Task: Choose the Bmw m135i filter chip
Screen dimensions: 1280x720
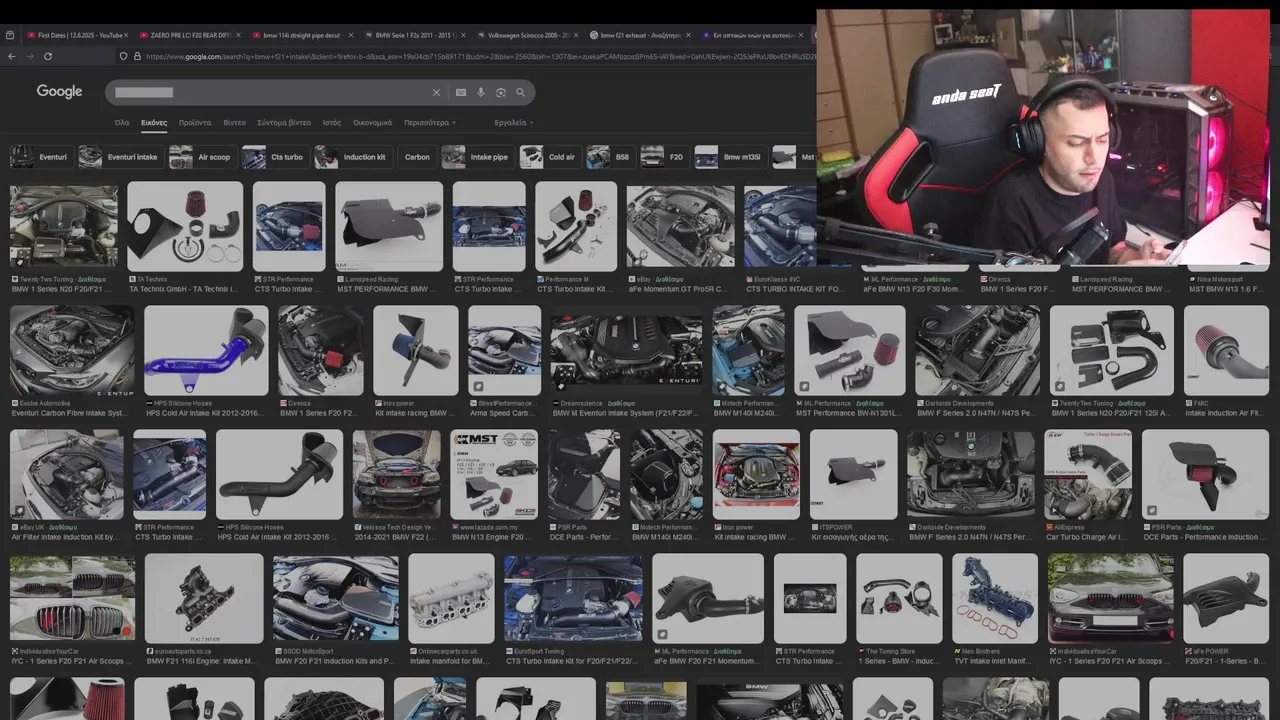Action: [x=730, y=157]
